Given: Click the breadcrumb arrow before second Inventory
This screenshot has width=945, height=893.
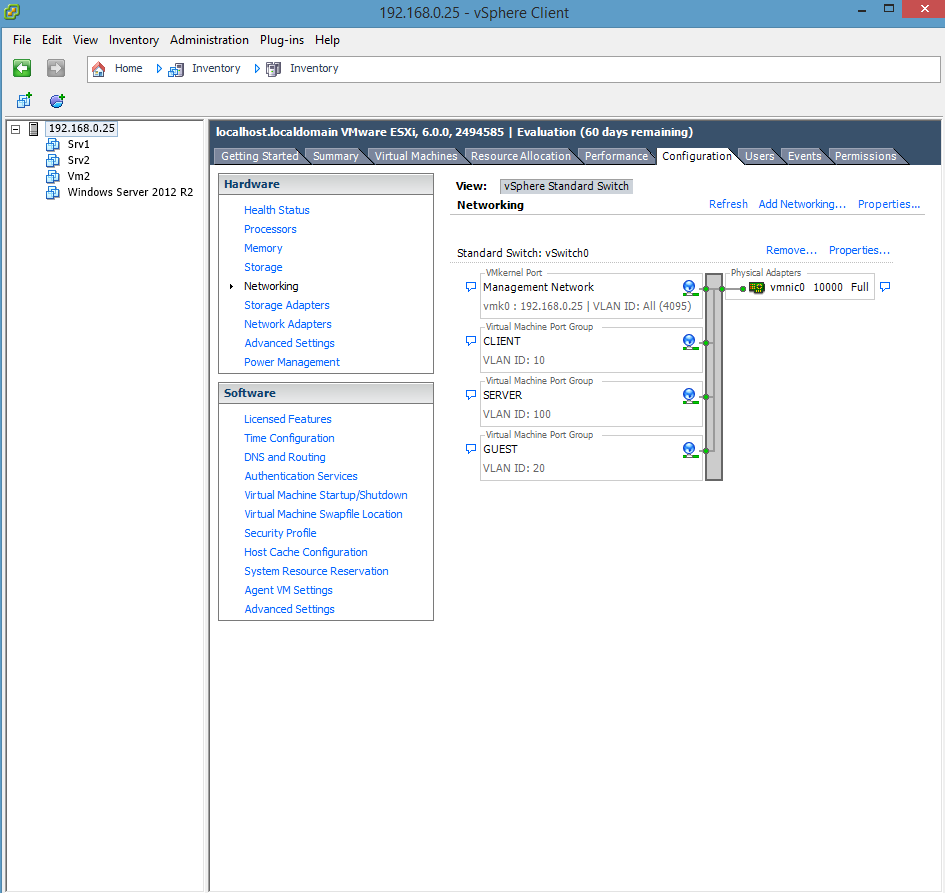Looking at the screenshot, I should (x=257, y=69).
